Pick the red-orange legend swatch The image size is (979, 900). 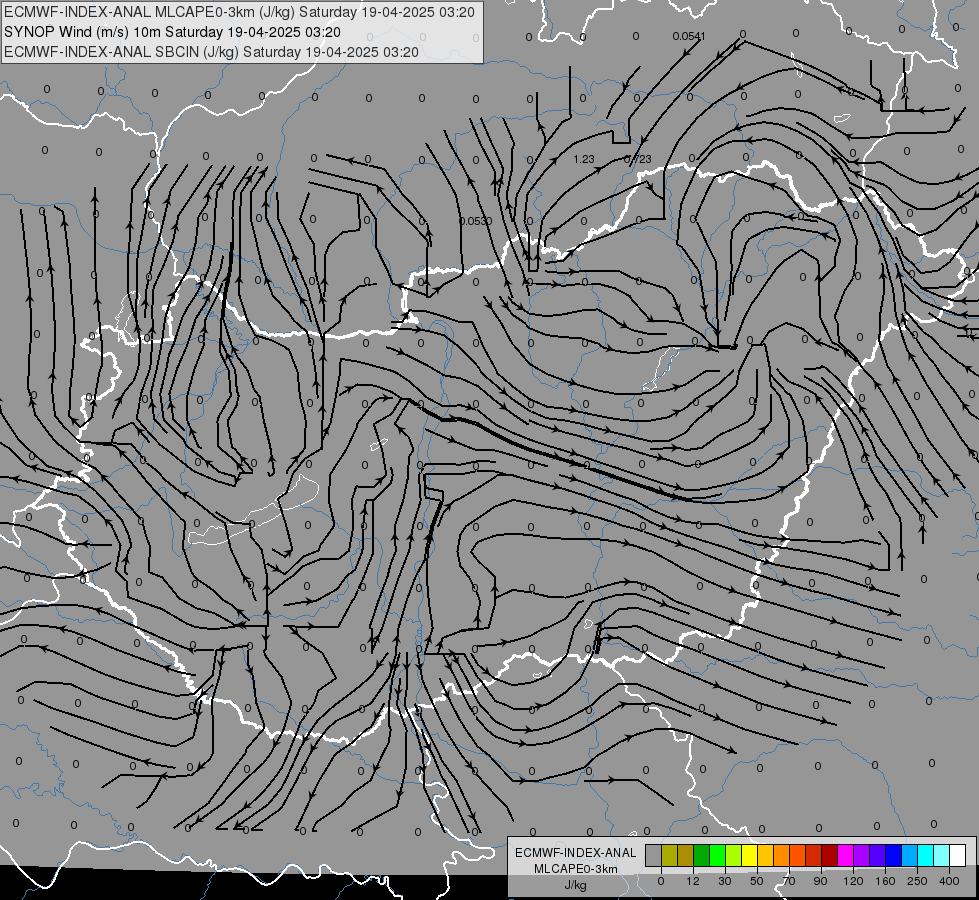tap(797, 855)
